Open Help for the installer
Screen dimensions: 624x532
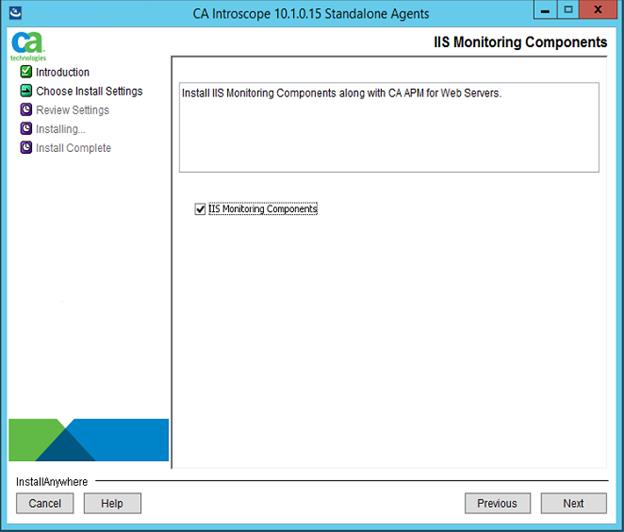(x=112, y=503)
